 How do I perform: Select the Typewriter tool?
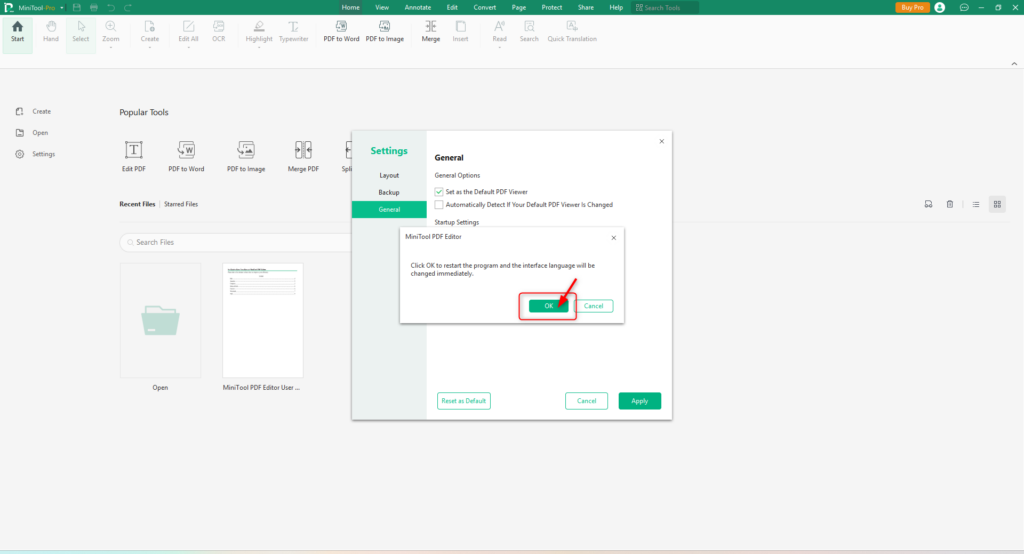[293, 31]
